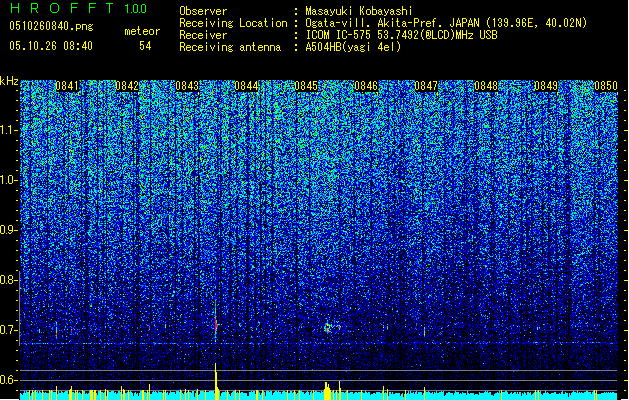Click the 0849 time marker
Viewport: 629px width, 400px height.
tap(546, 86)
